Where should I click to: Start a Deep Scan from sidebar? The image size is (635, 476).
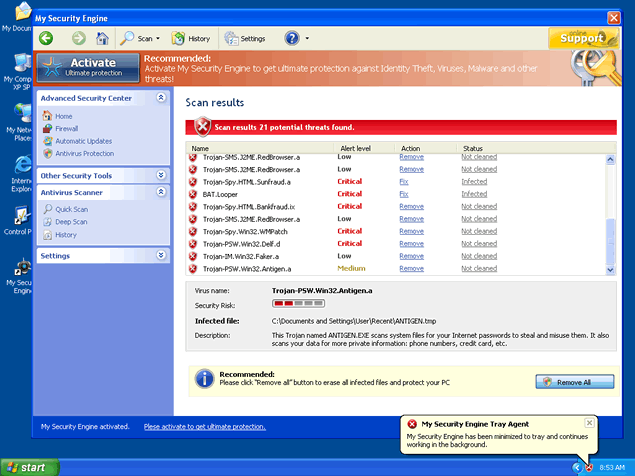click(x=70, y=222)
